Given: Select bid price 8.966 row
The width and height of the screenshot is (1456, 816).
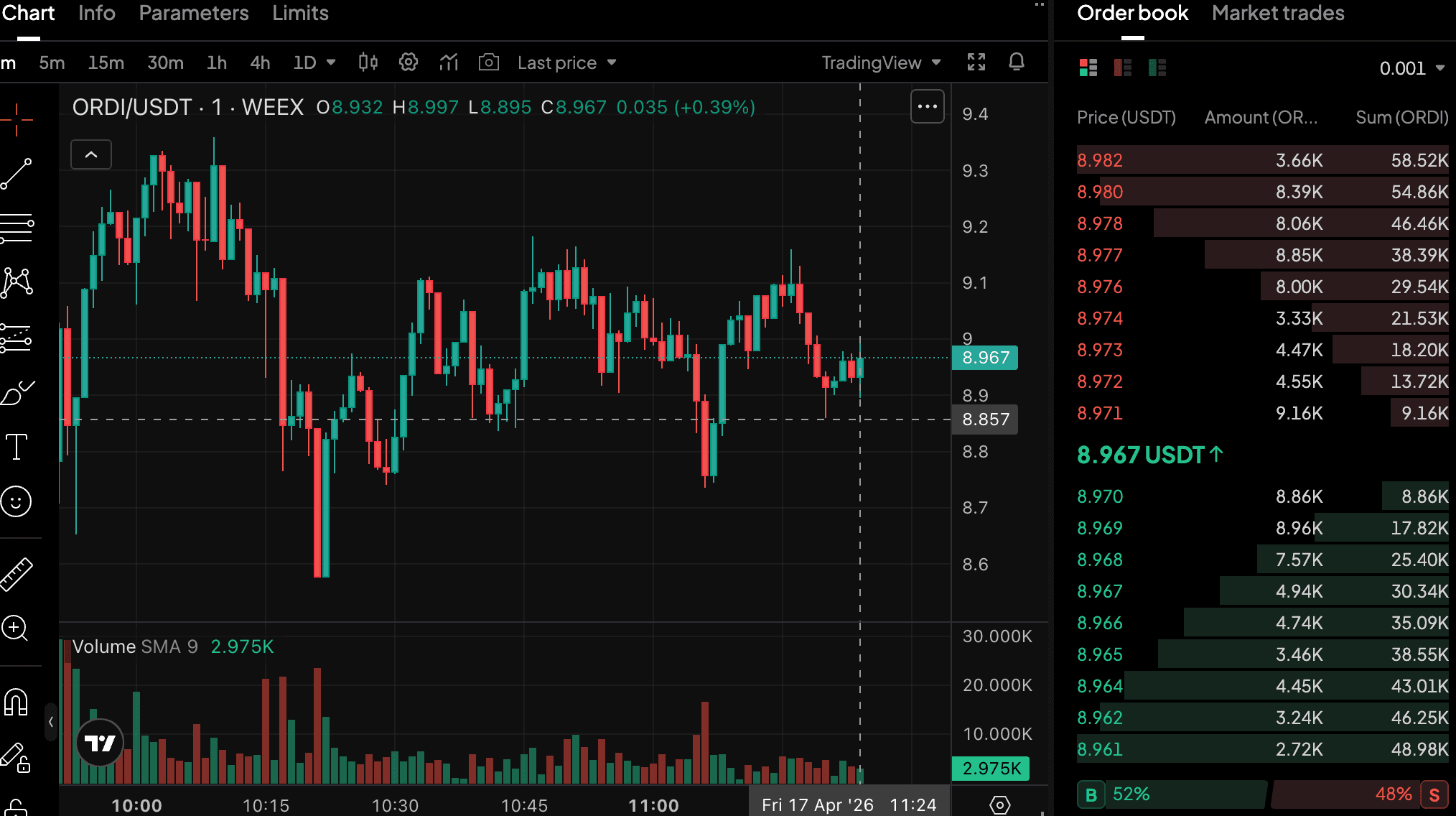Looking at the screenshot, I should point(1263,623).
